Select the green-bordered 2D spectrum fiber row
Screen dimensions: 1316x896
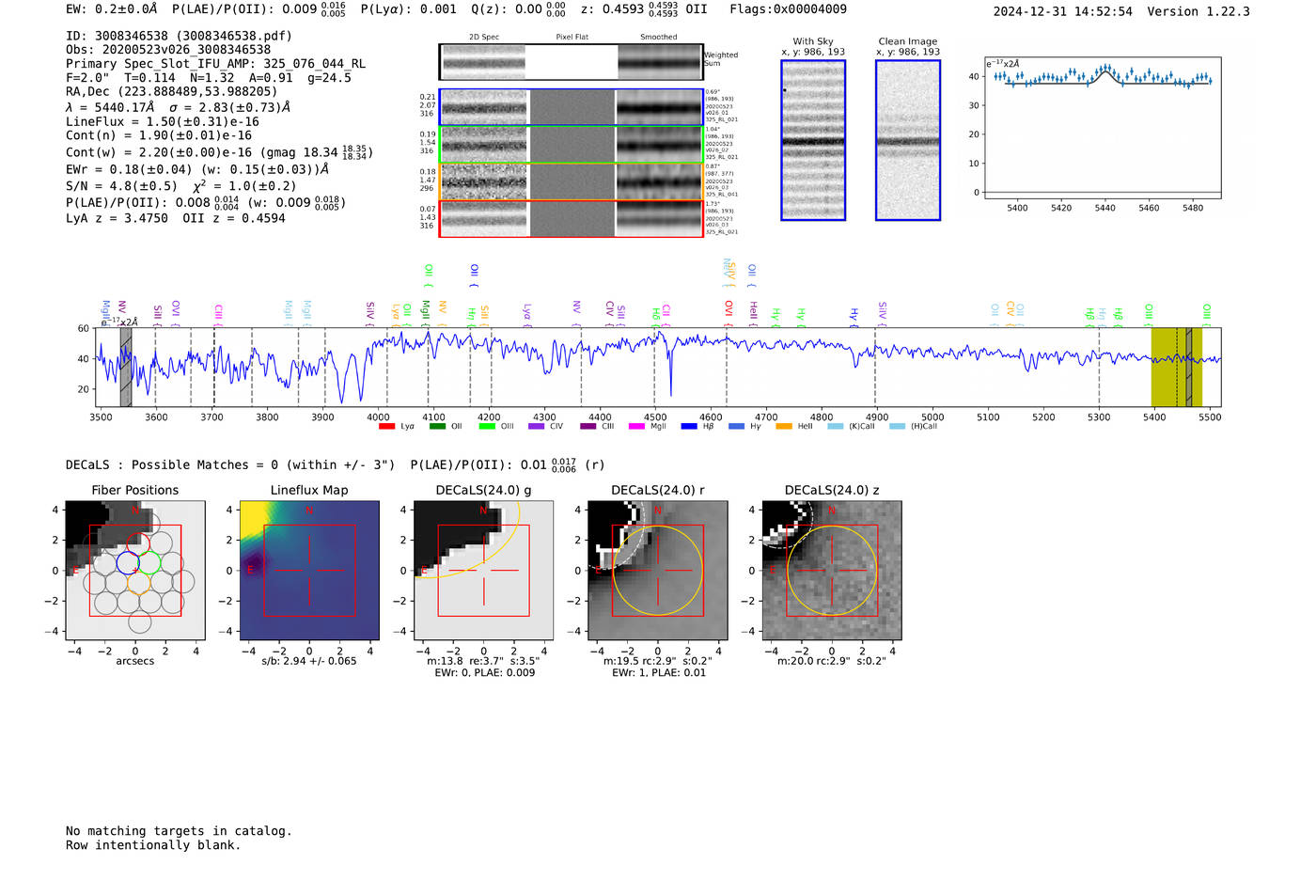(x=572, y=145)
